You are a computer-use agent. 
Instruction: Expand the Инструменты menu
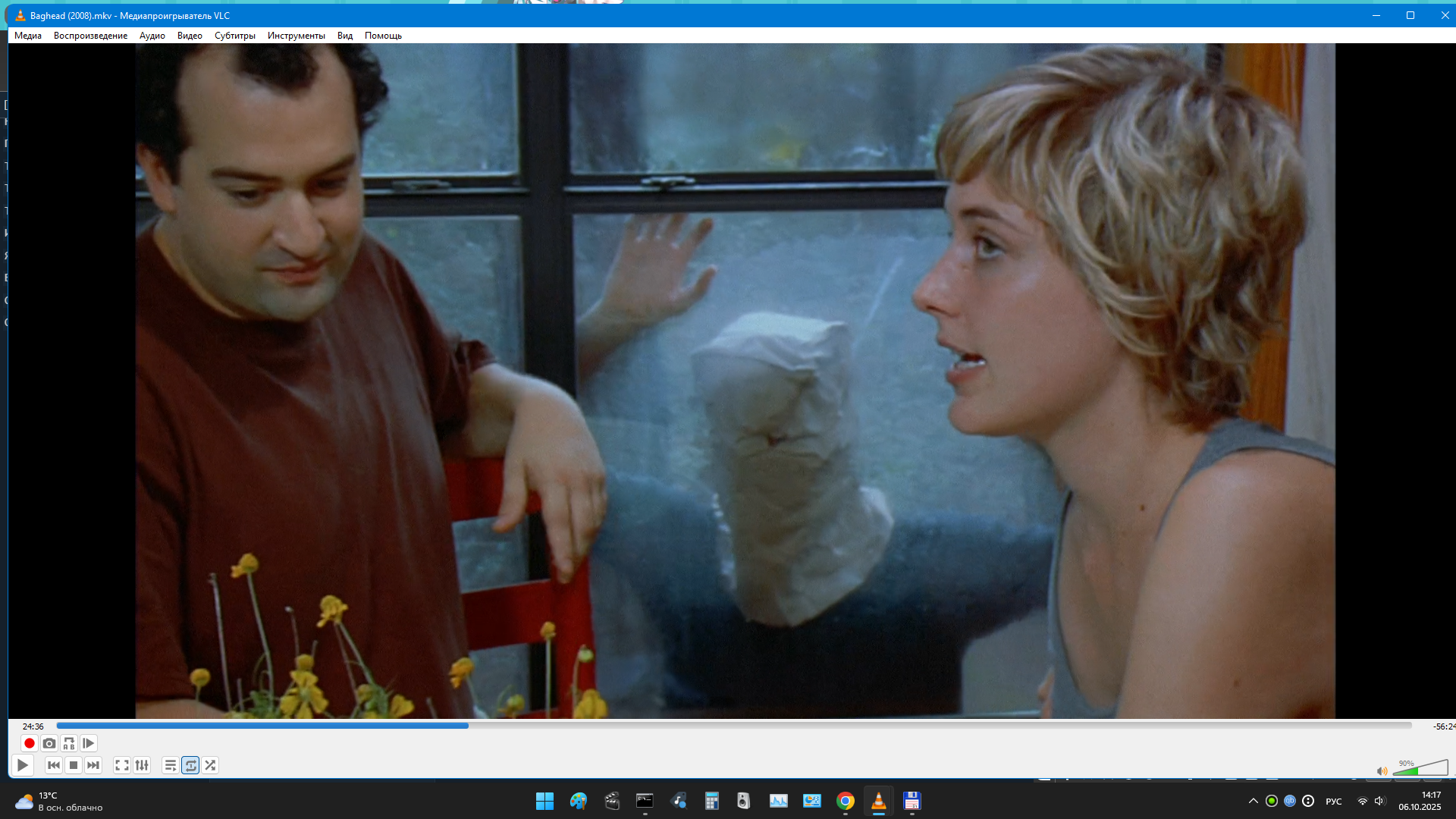296,36
